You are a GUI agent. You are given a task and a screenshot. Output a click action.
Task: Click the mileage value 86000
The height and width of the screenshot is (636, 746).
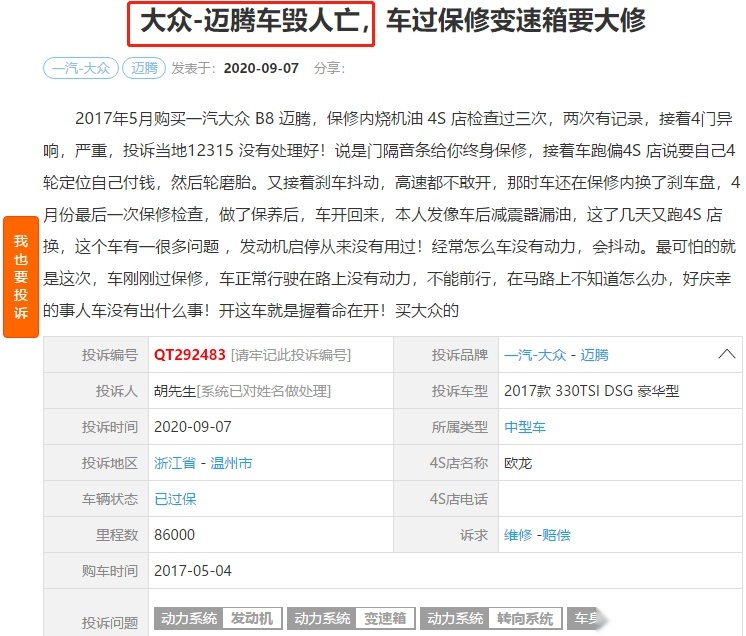click(x=174, y=535)
